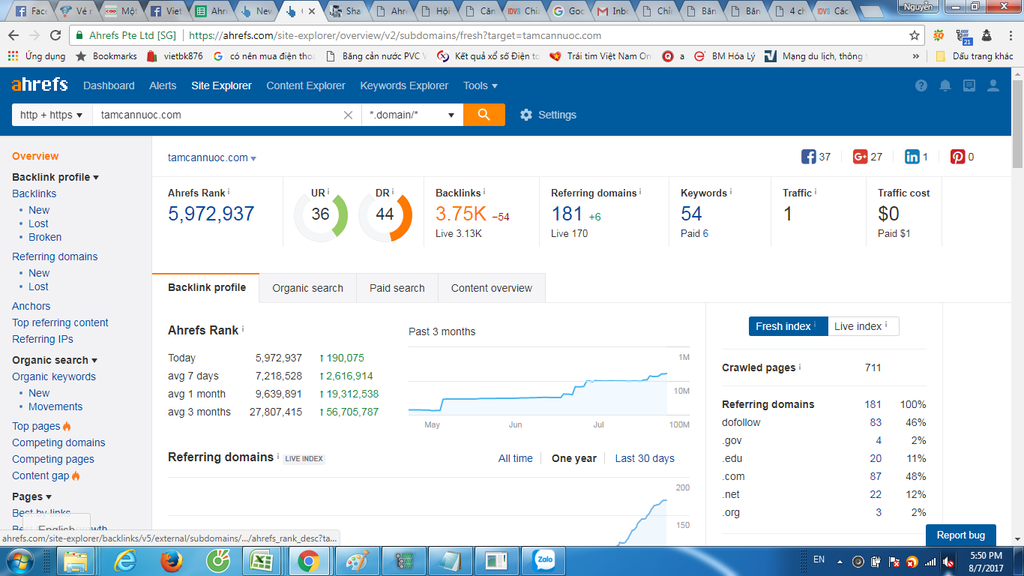Expand the Tools menu dropdown

point(480,86)
